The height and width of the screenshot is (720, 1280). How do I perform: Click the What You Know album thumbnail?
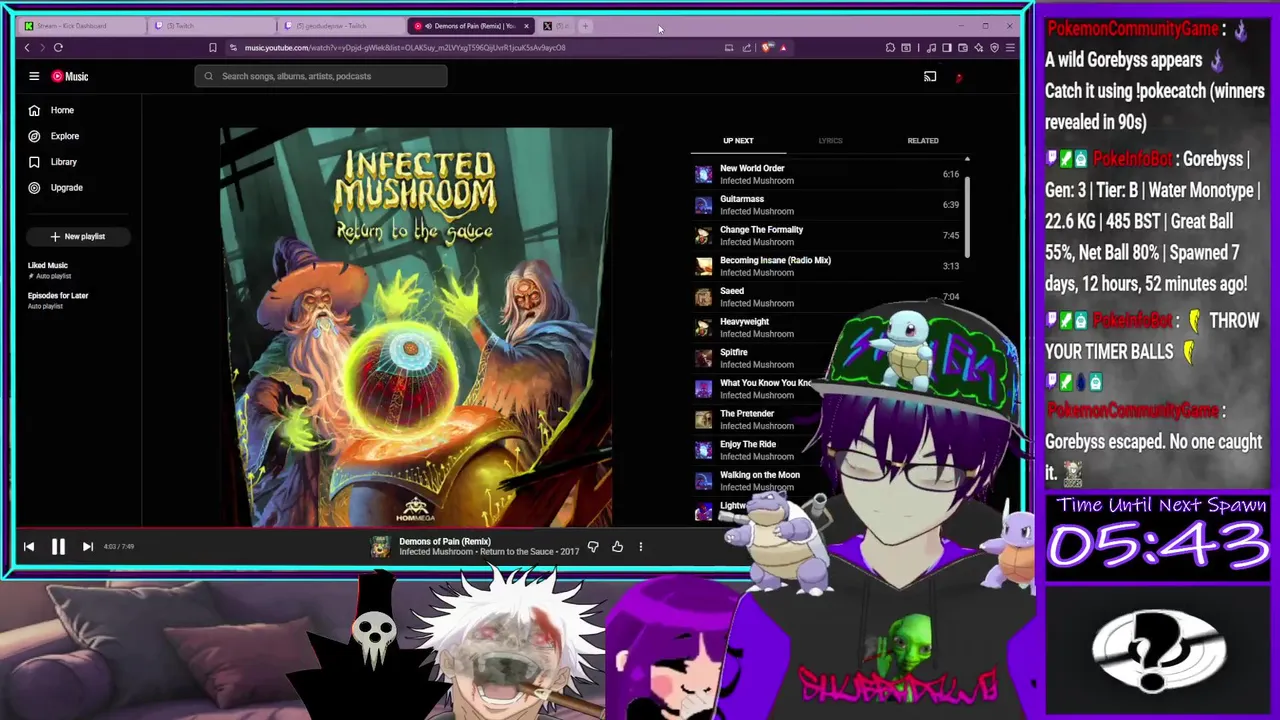(x=703, y=389)
